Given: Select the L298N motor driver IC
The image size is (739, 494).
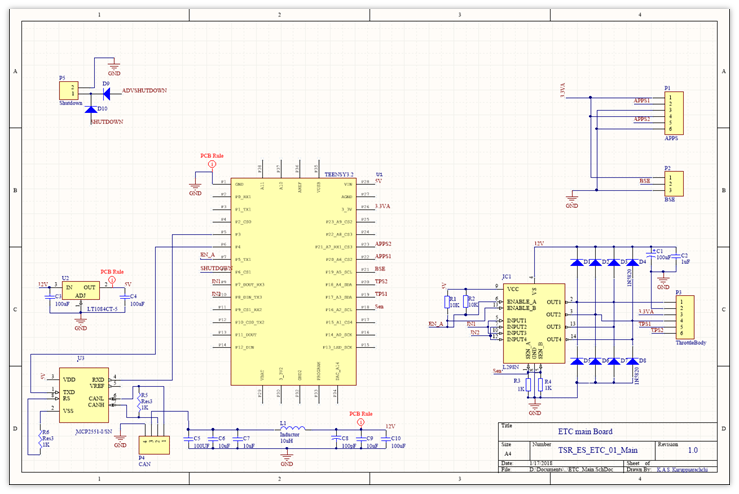Looking at the screenshot, I should [x=532, y=316].
